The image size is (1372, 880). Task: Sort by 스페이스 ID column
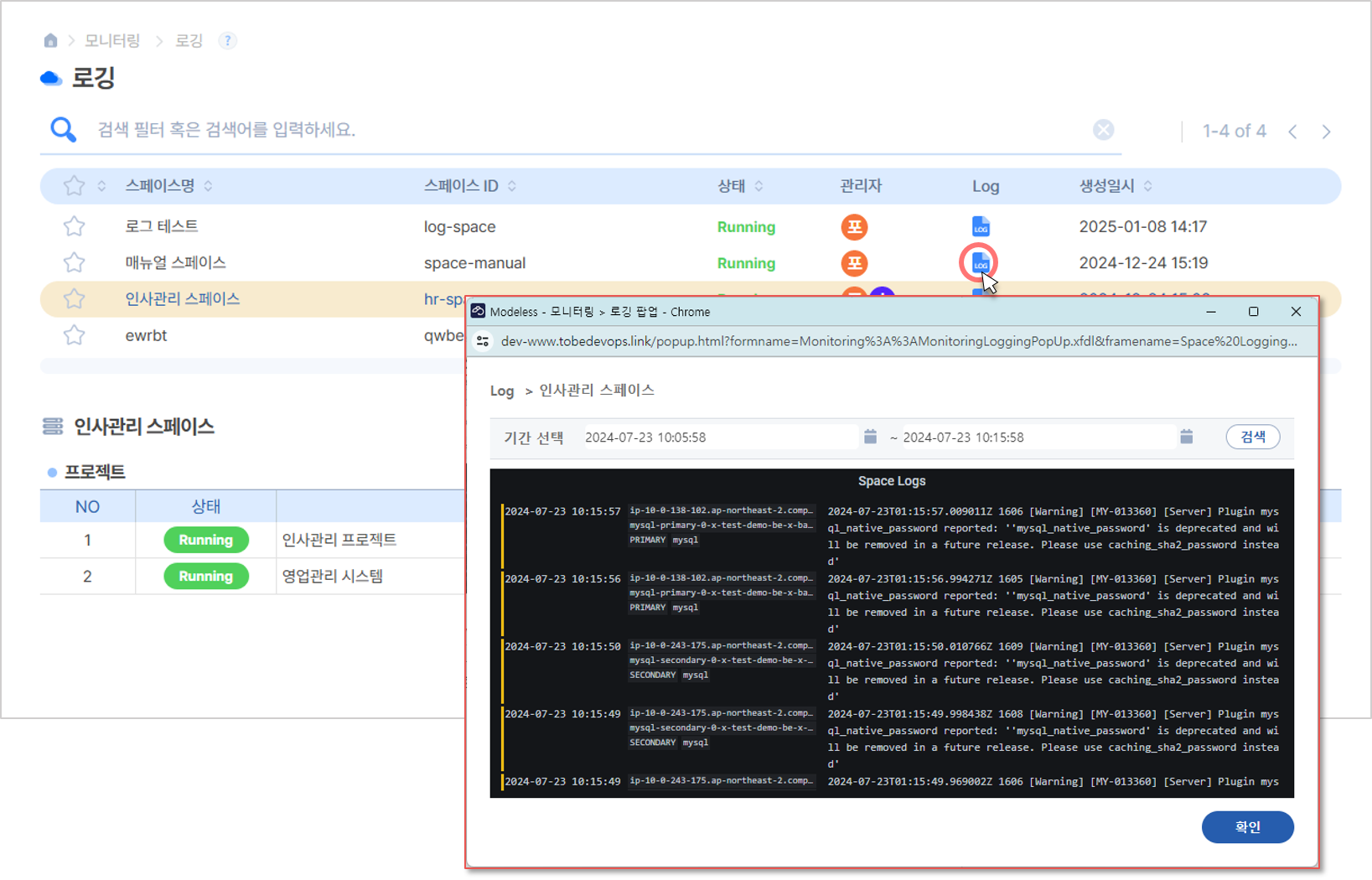pyautogui.click(x=511, y=186)
